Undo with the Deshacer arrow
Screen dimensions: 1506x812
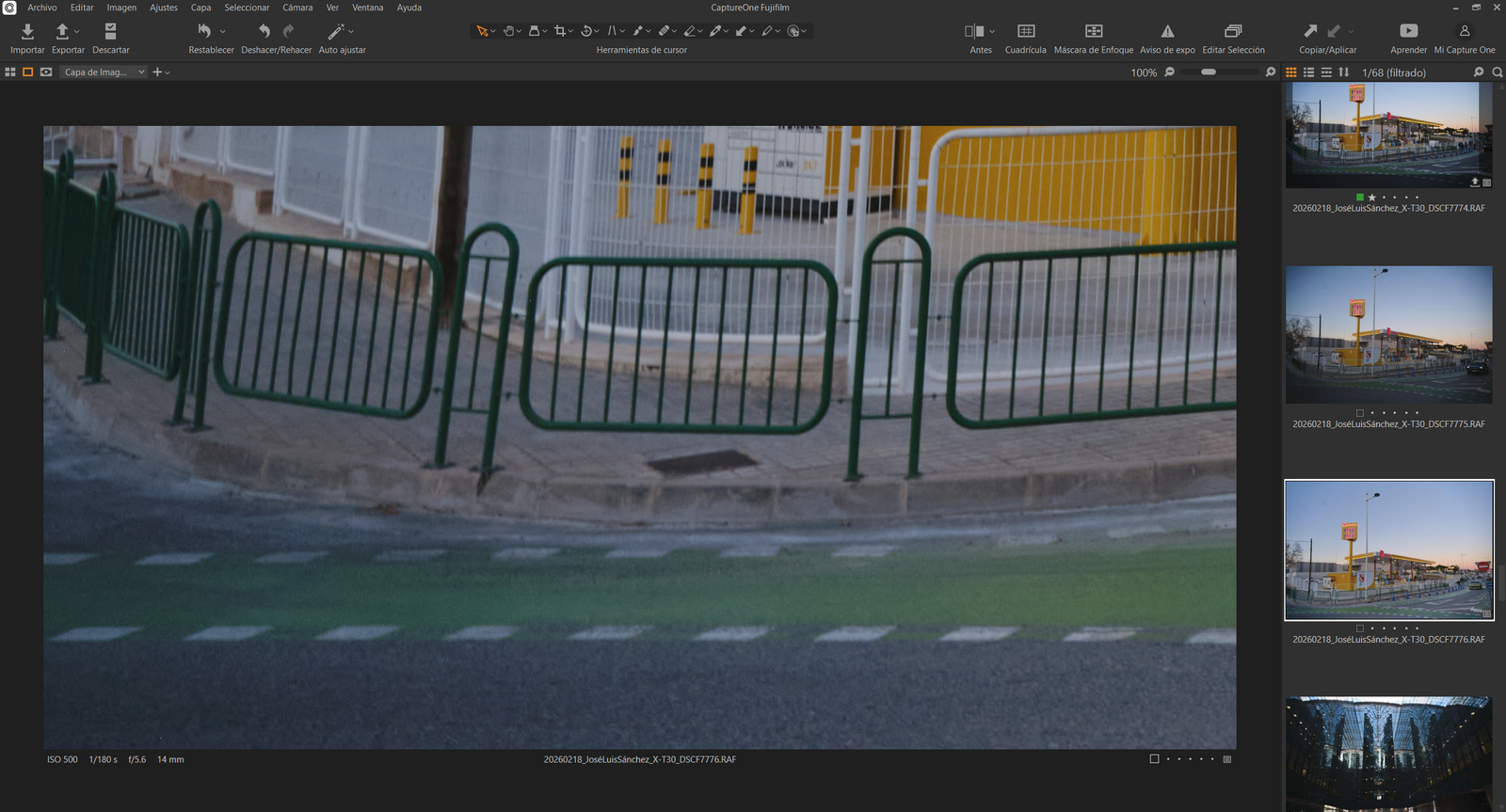264,31
